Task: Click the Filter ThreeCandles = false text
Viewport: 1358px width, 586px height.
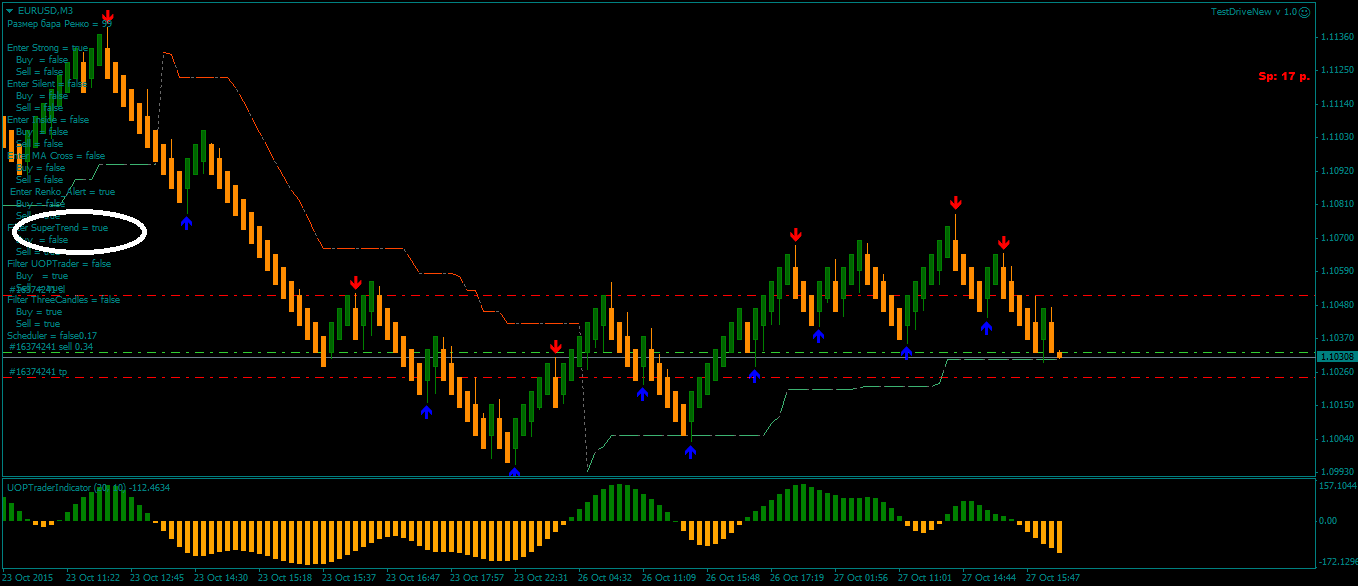Action: pos(63,300)
